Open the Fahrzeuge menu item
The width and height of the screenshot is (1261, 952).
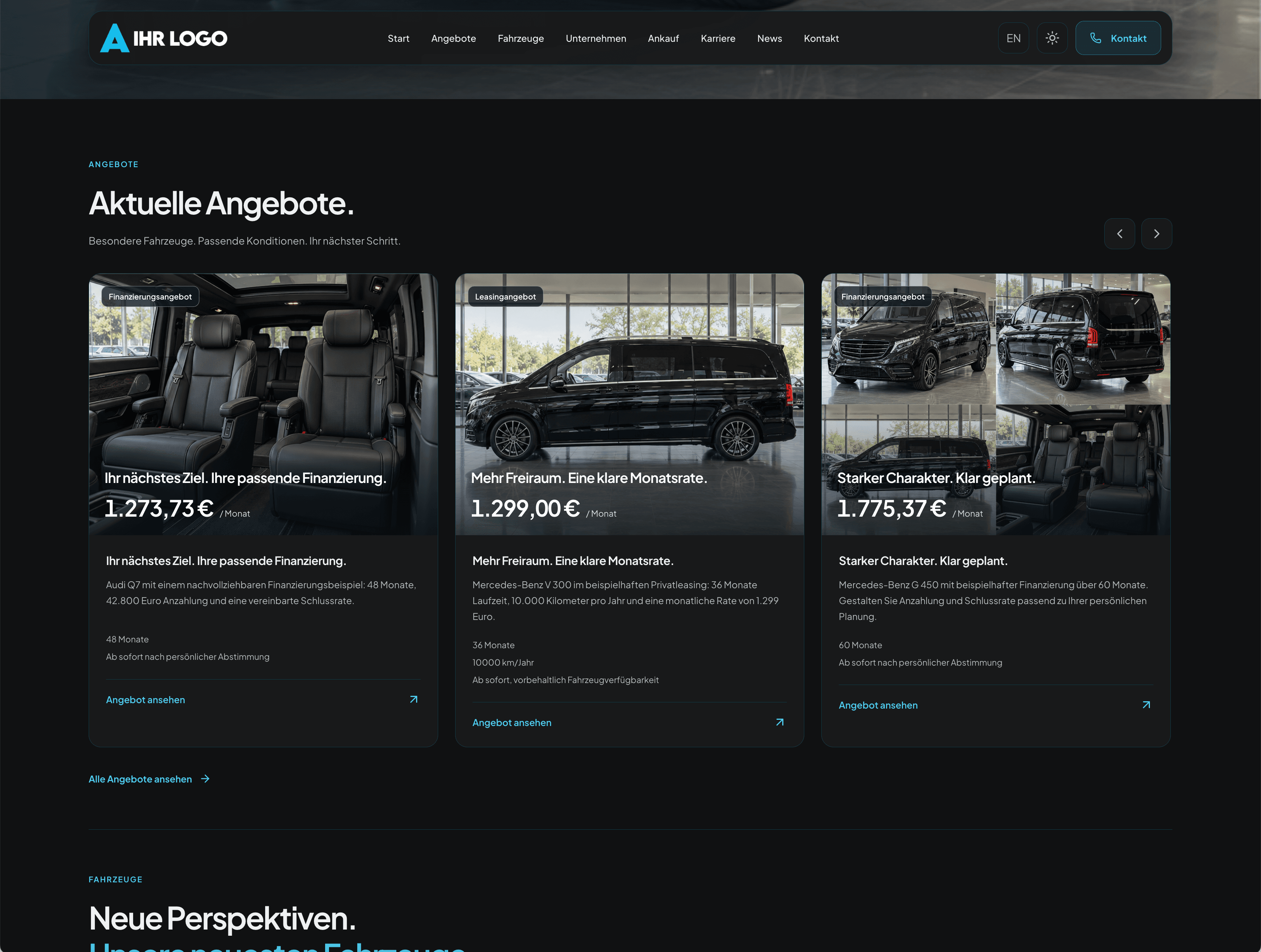click(521, 38)
